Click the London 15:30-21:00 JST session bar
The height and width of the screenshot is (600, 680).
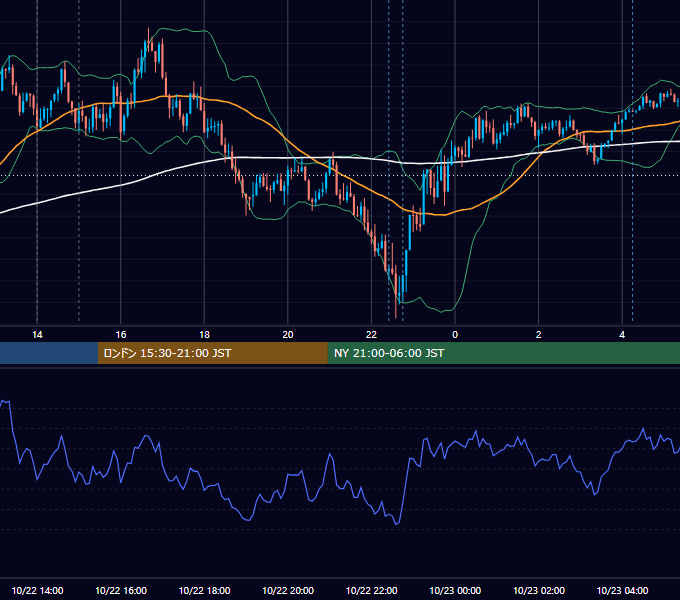pos(212,353)
